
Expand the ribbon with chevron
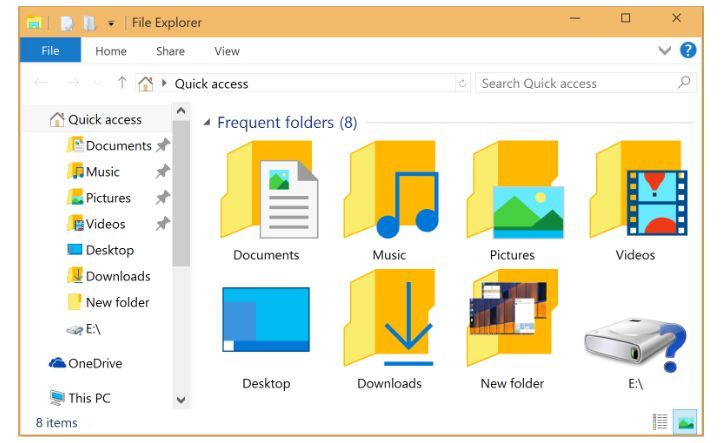664,50
